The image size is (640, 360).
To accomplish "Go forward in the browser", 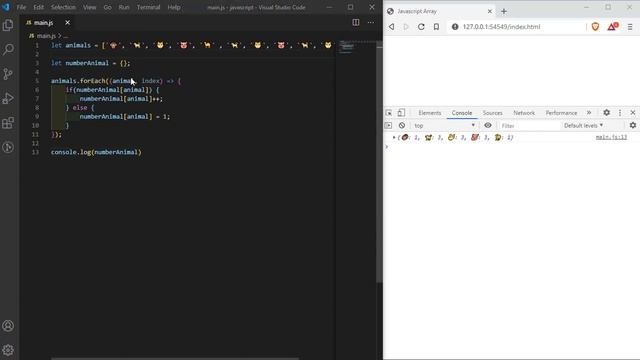I will pos(406,27).
